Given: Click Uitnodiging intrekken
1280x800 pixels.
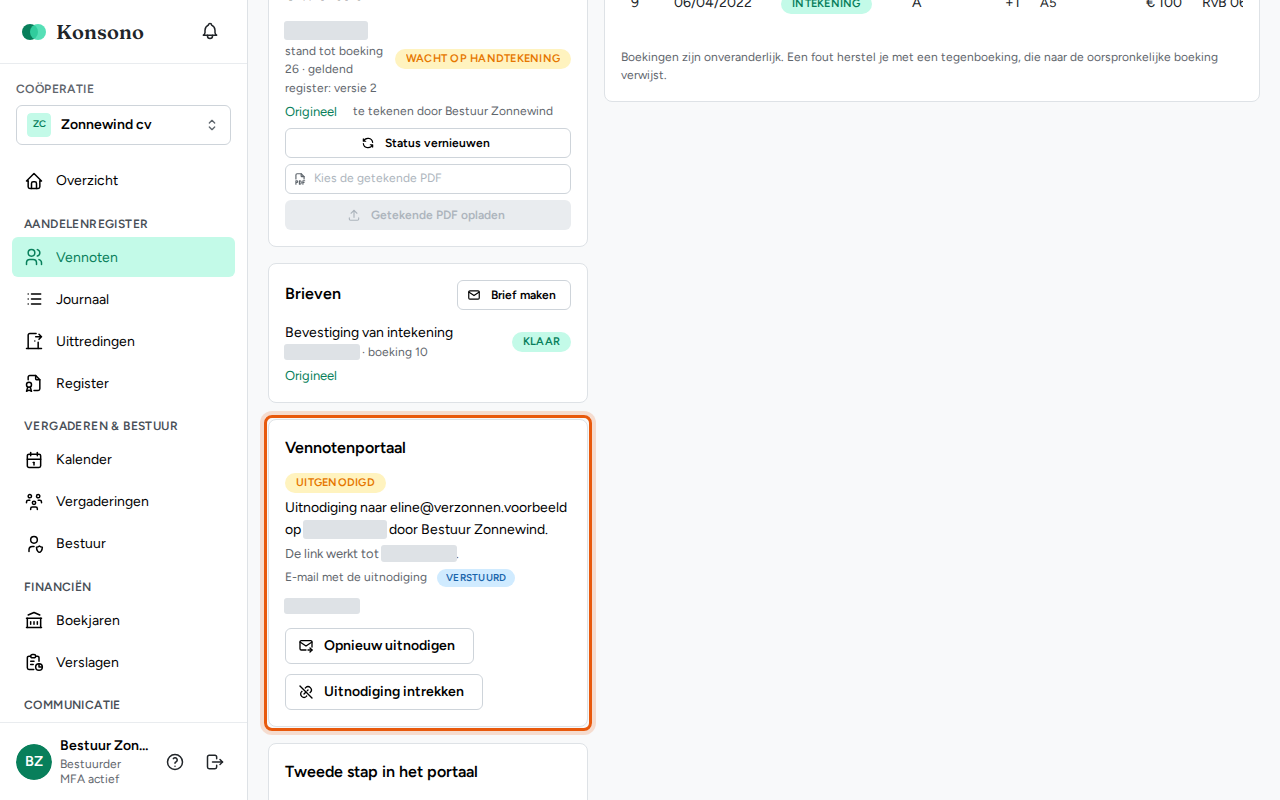Looking at the screenshot, I should tap(384, 692).
